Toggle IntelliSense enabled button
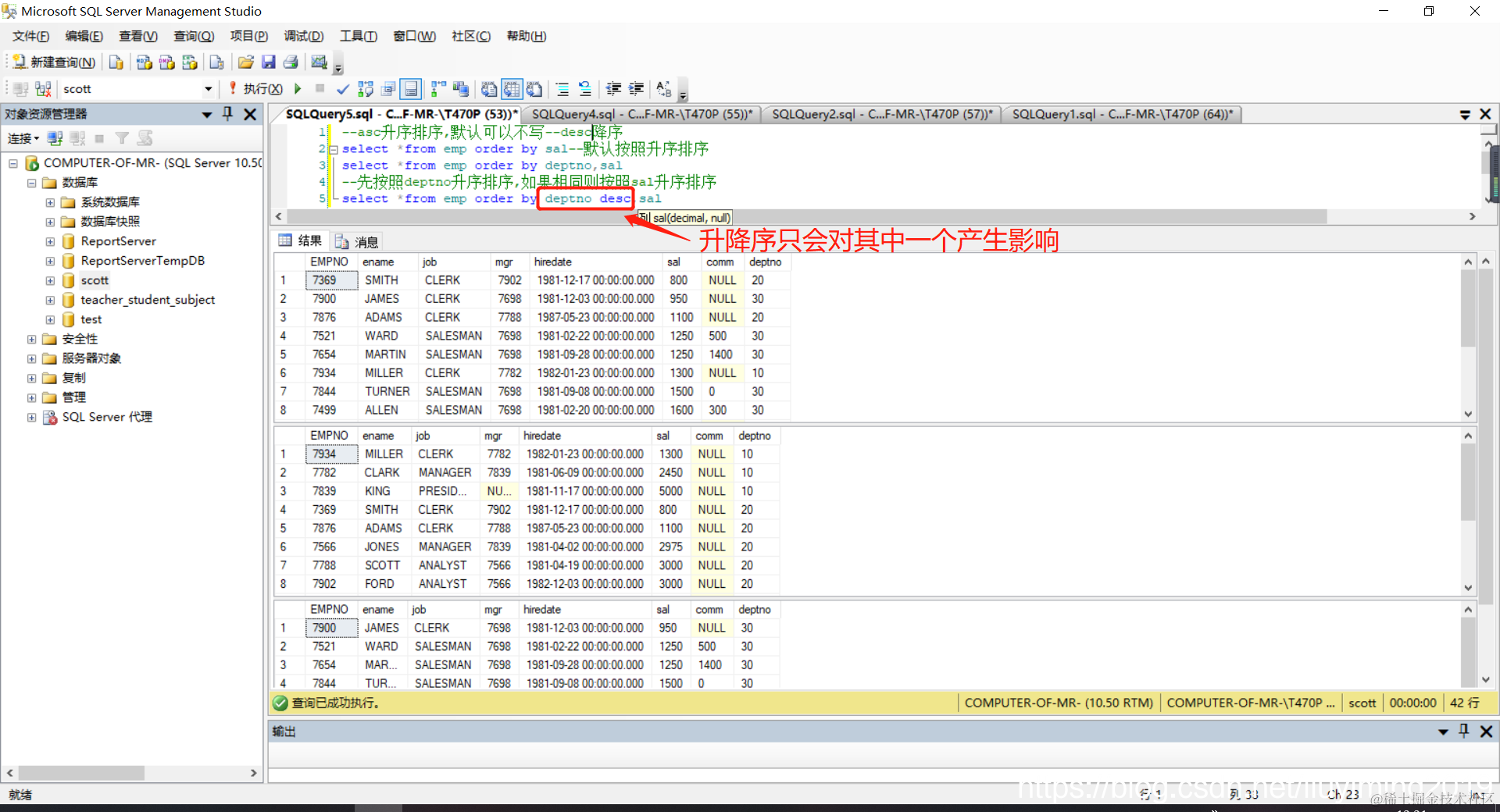1500x812 pixels. click(x=411, y=89)
